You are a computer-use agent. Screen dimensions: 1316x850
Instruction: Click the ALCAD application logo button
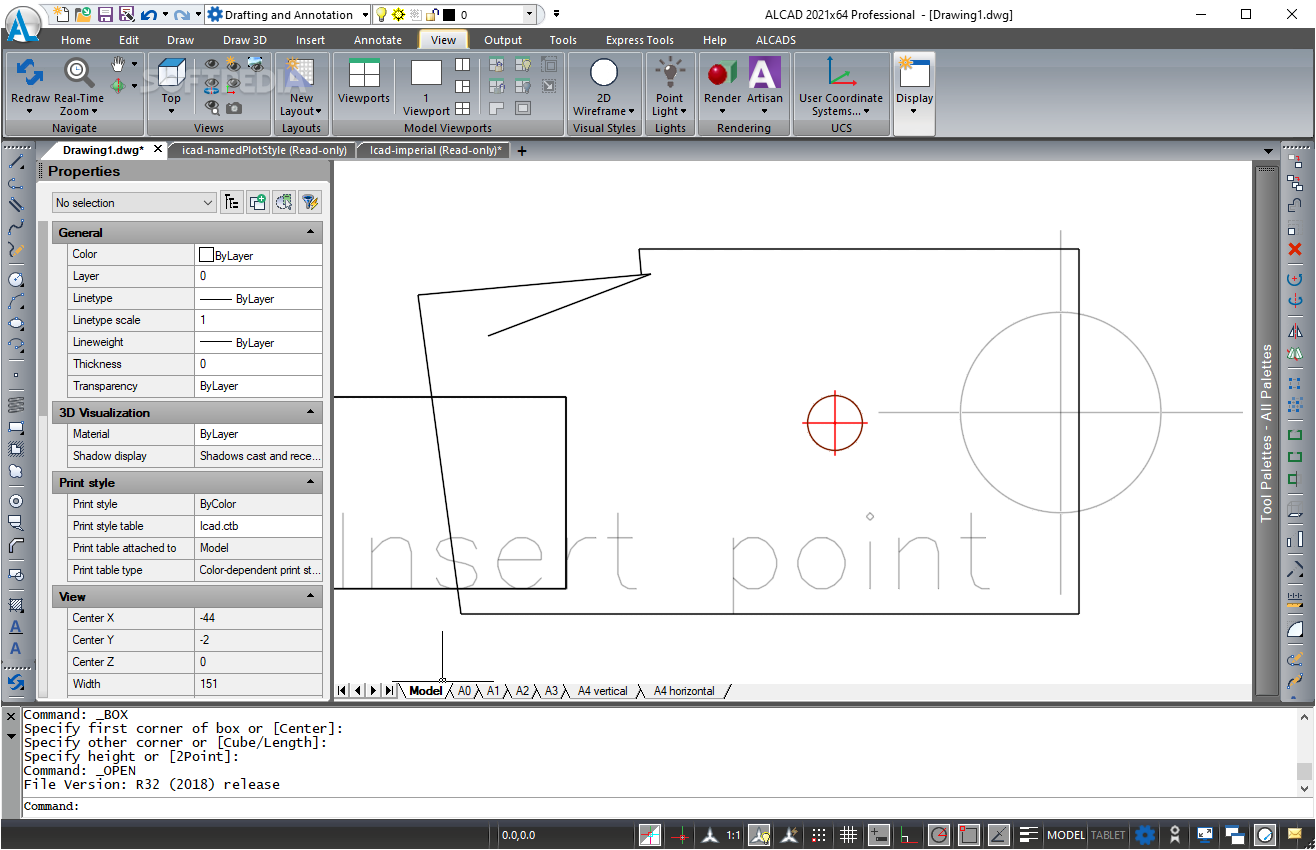coord(22,22)
